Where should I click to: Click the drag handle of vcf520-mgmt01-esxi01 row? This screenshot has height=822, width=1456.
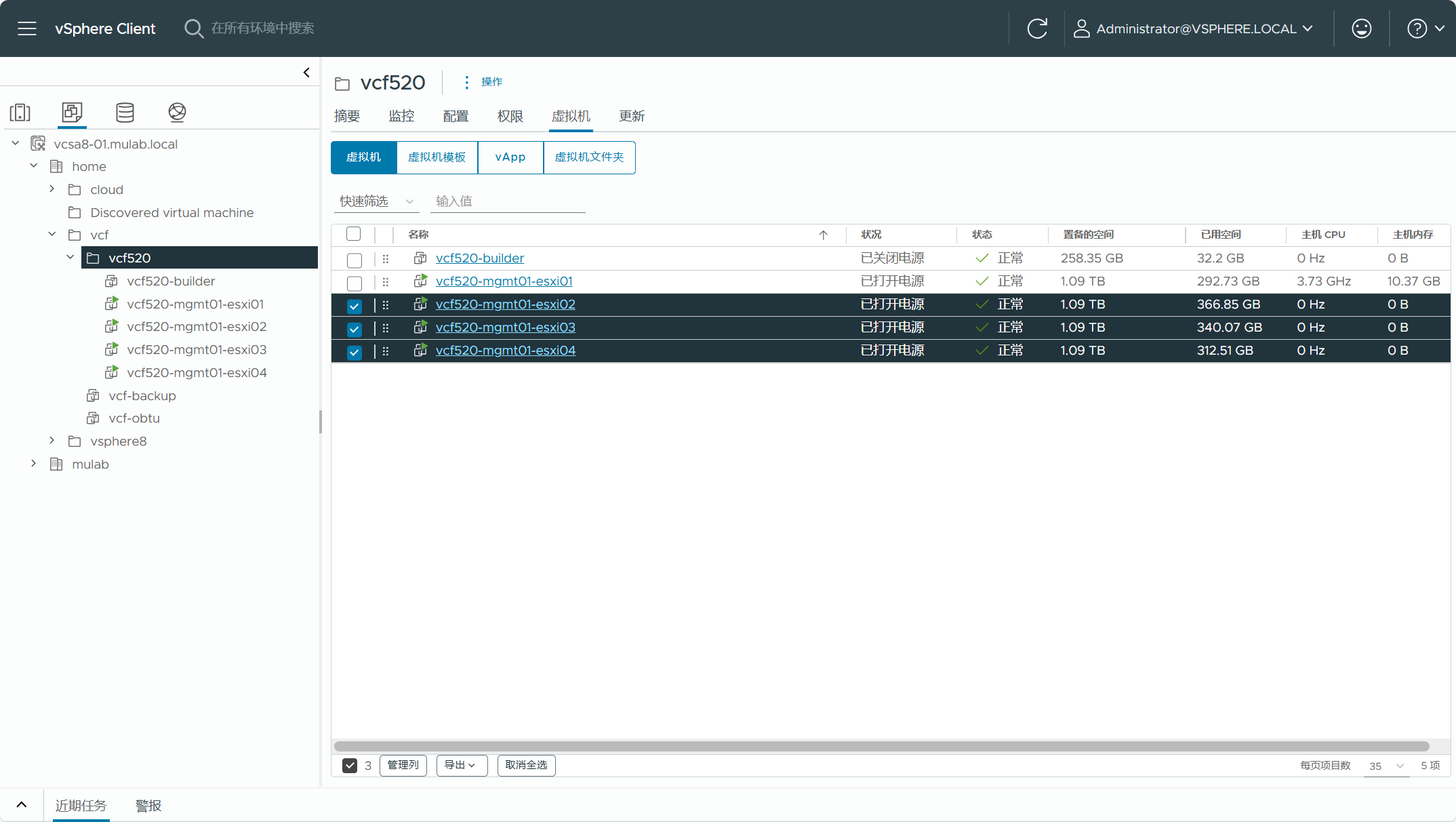[386, 281]
